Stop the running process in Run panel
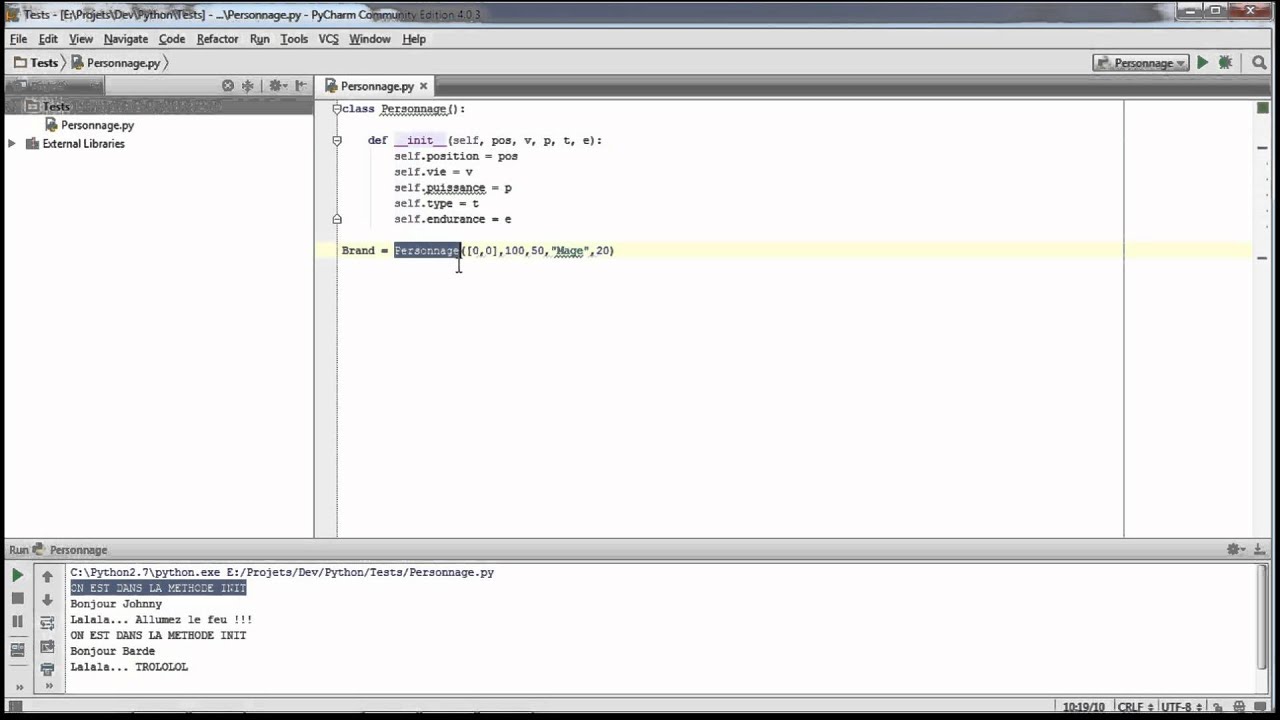This screenshot has width=1280, height=720. pos(17,598)
